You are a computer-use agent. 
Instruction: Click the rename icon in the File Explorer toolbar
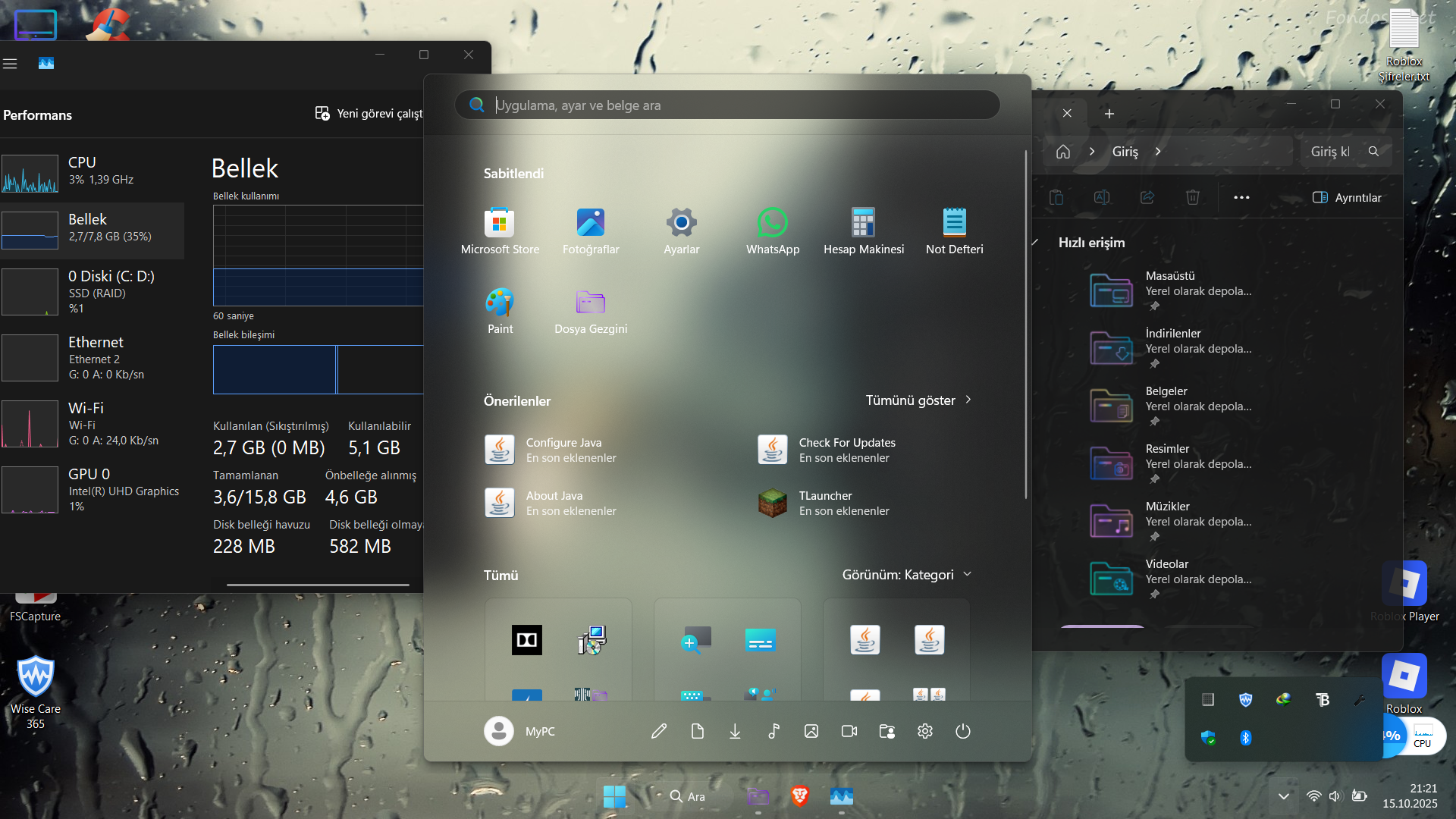1102,197
